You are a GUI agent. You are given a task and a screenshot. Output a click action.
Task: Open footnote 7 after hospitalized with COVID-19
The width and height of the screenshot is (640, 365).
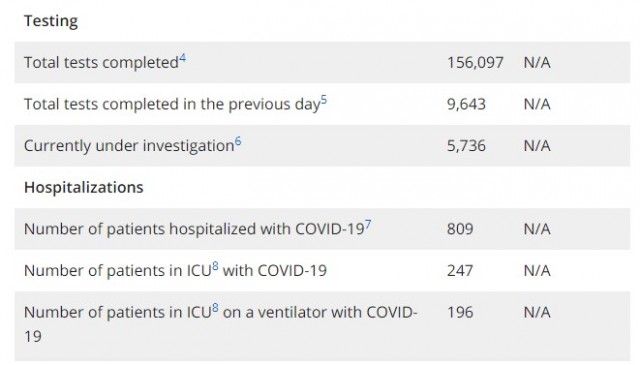pyautogui.click(x=368, y=225)
